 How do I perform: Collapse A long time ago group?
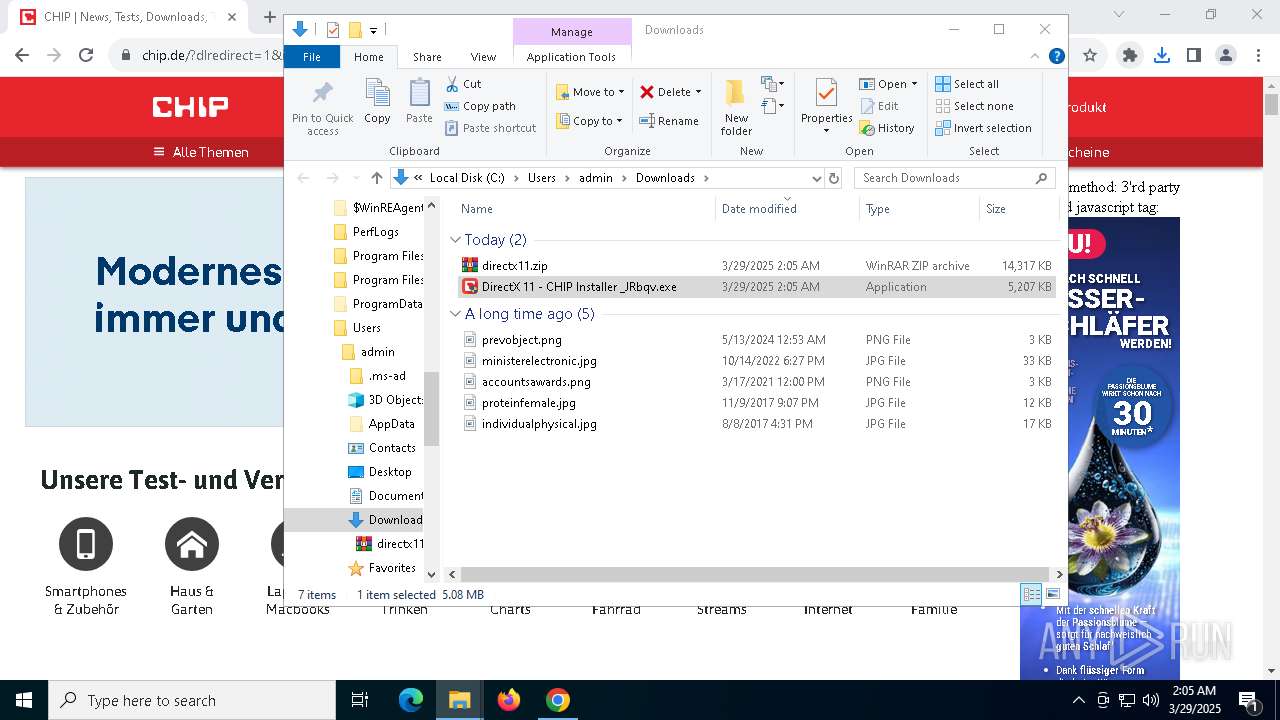click(x=456, y=314)
